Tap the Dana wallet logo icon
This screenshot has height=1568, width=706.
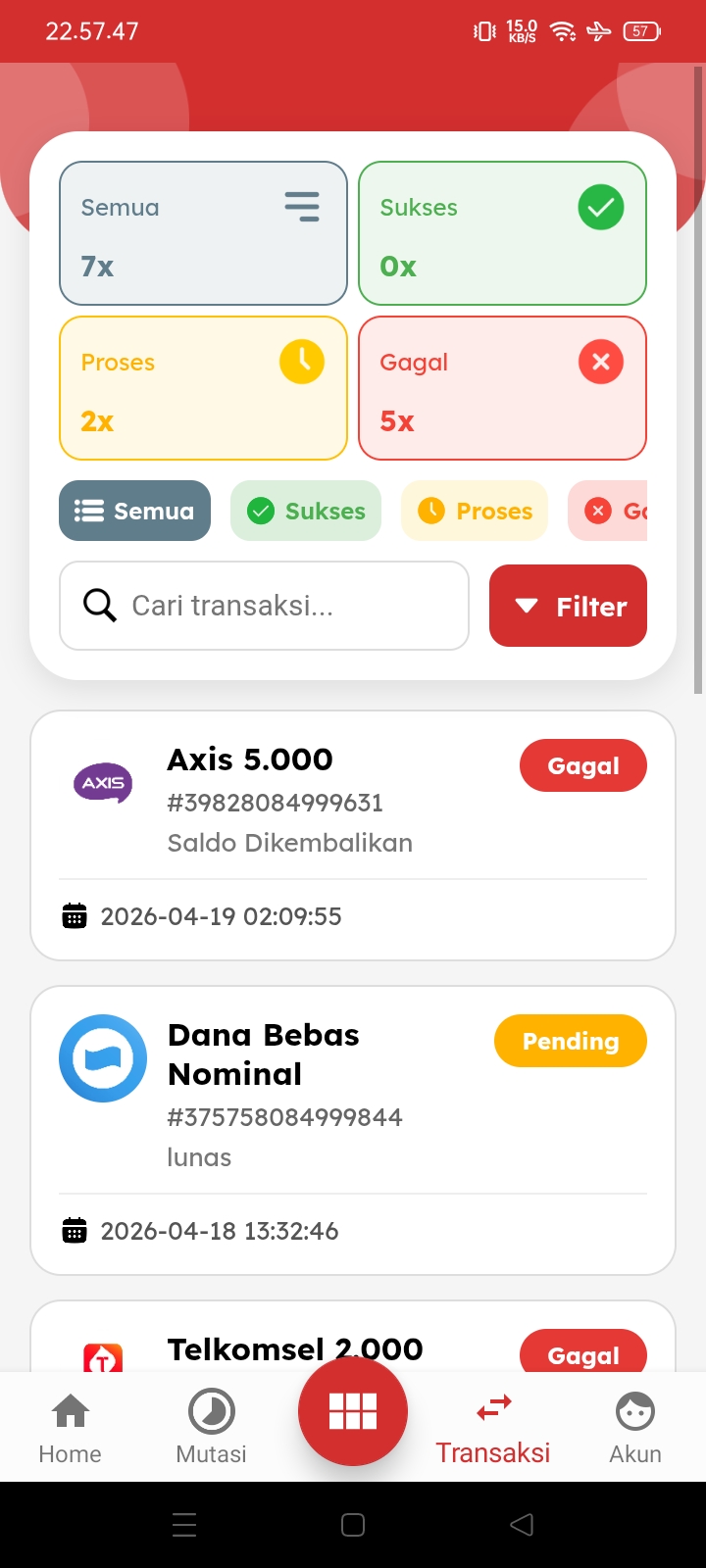coord(103,1058)
